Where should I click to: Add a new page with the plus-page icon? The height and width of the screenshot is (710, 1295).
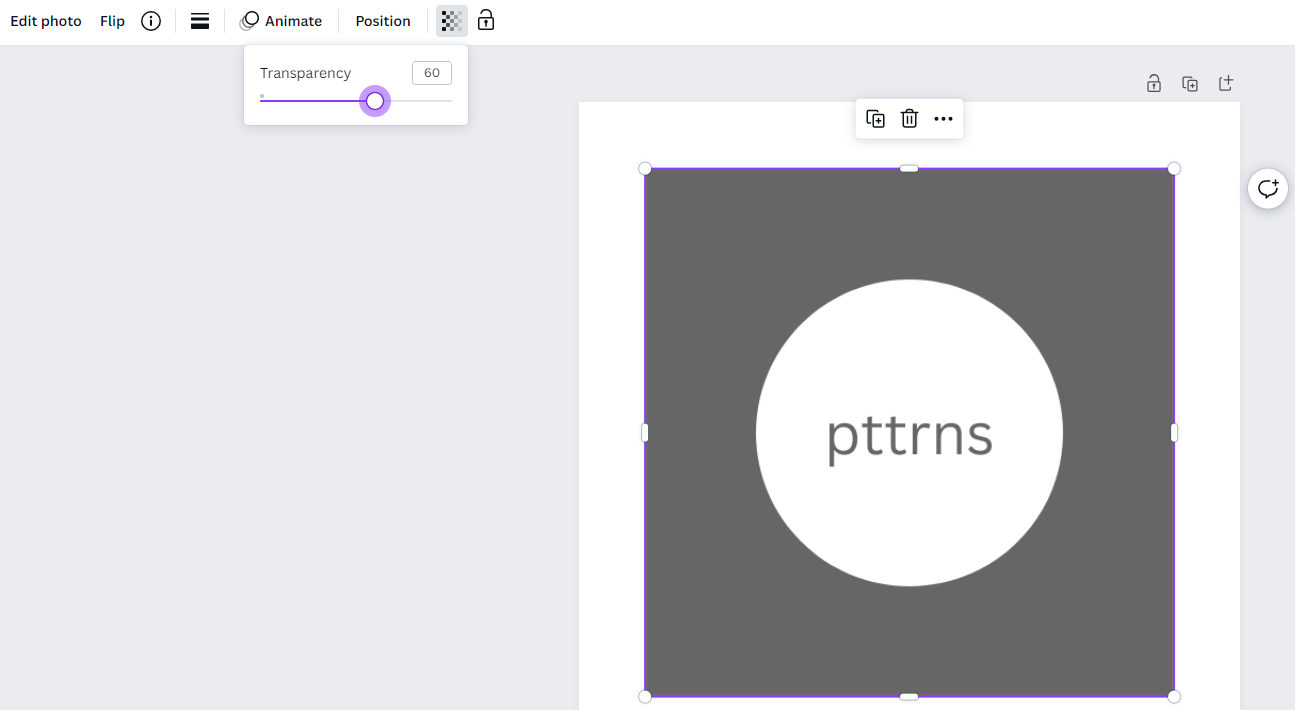[x=1226, y=84]
